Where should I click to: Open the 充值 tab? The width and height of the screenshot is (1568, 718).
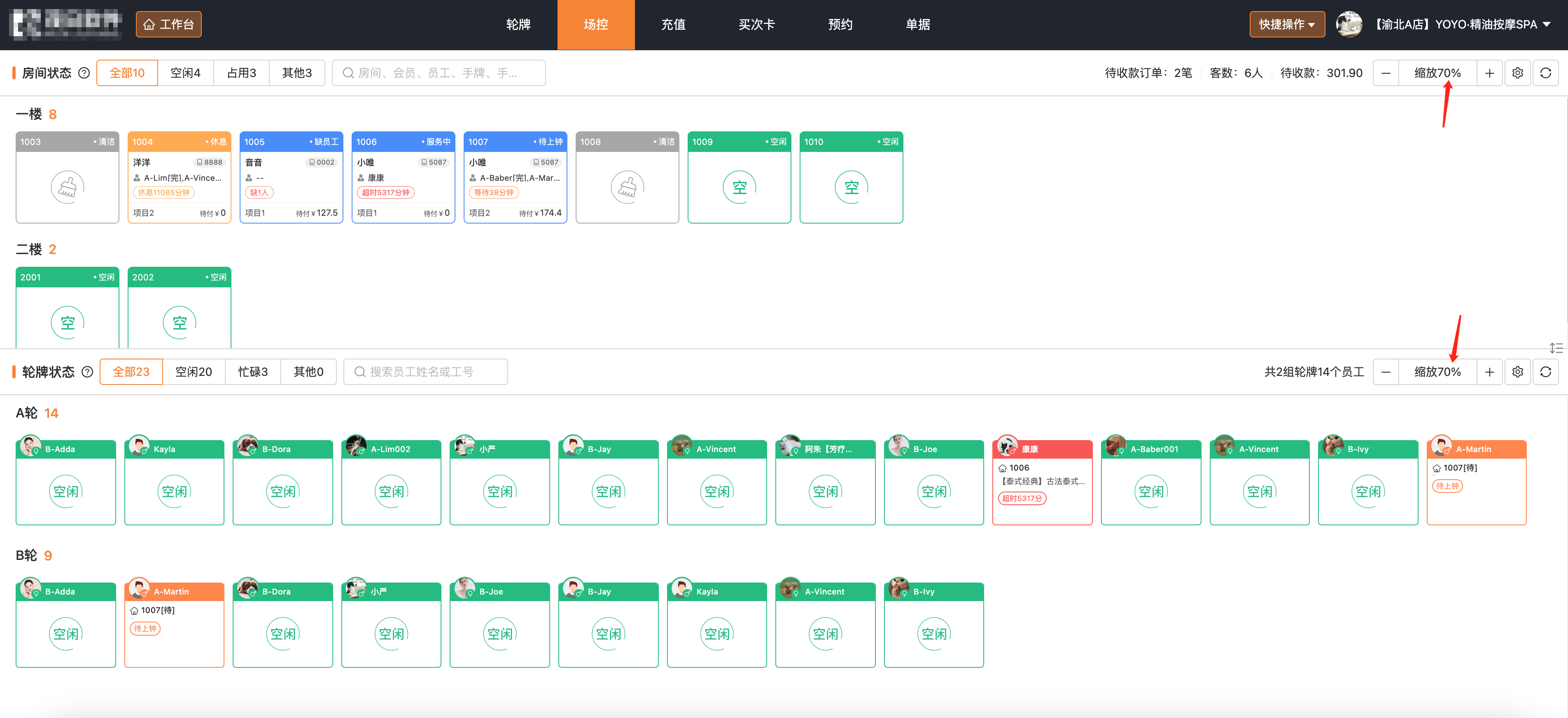[672, 24]
